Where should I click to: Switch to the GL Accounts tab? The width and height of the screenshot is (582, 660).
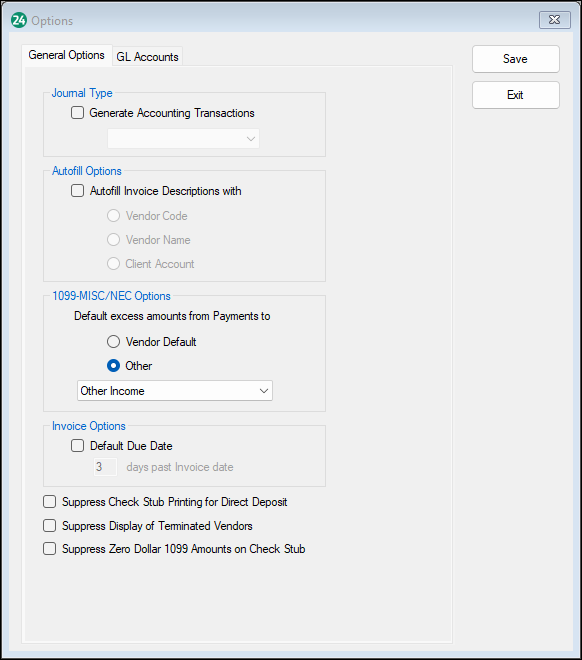click(x=147, y=57)
